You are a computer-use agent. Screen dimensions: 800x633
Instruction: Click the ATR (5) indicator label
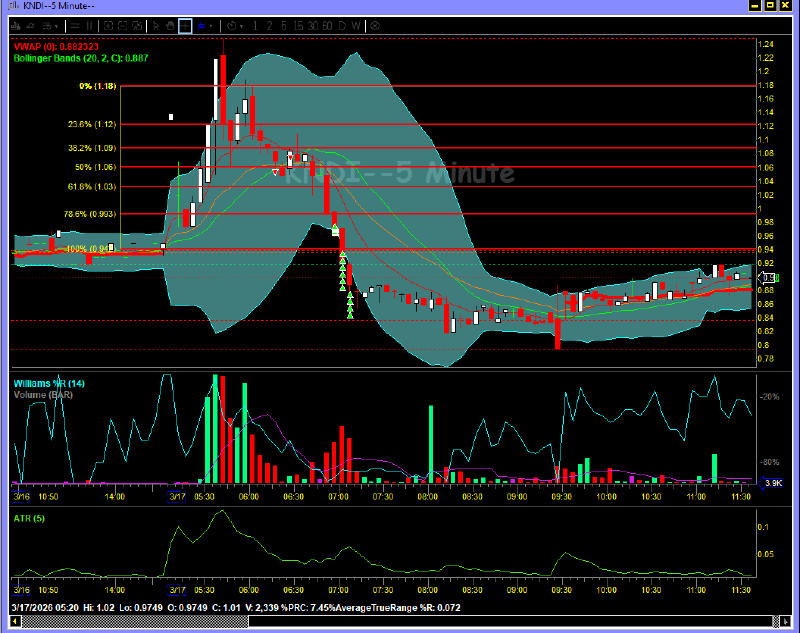(x=29, y=518)
